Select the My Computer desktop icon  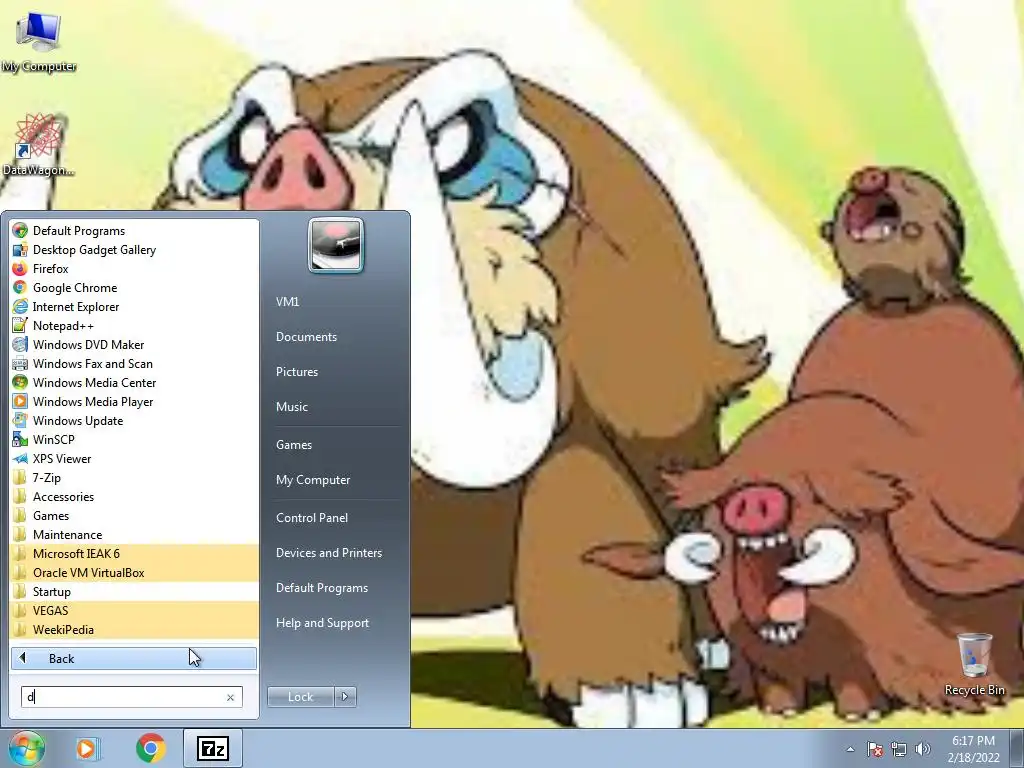39,42
